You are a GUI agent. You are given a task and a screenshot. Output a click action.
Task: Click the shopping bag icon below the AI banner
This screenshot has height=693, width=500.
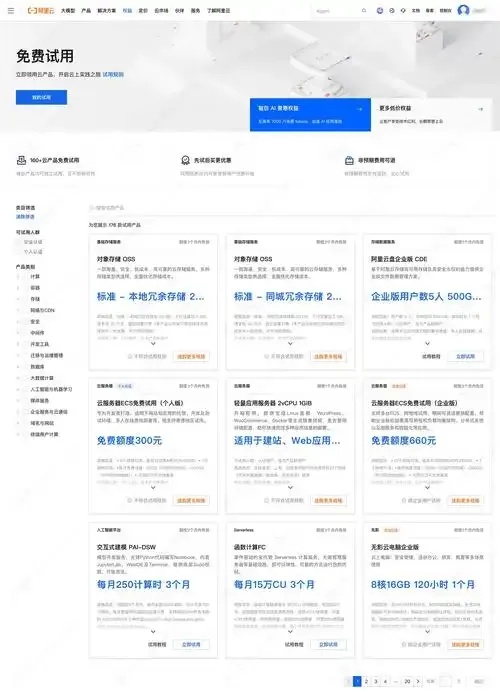[x=349, y=160]
